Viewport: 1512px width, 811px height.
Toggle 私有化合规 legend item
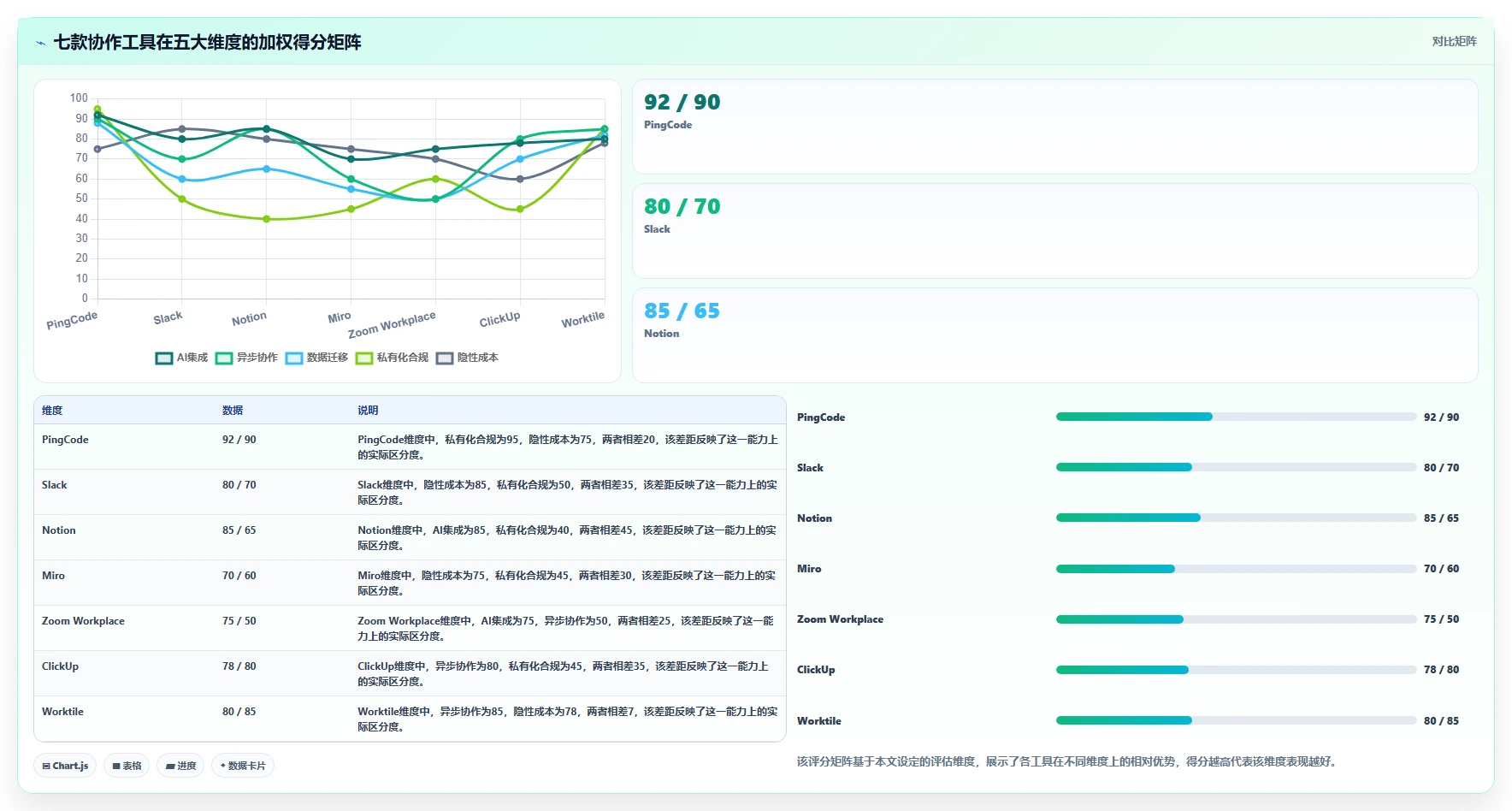[393, 358]
